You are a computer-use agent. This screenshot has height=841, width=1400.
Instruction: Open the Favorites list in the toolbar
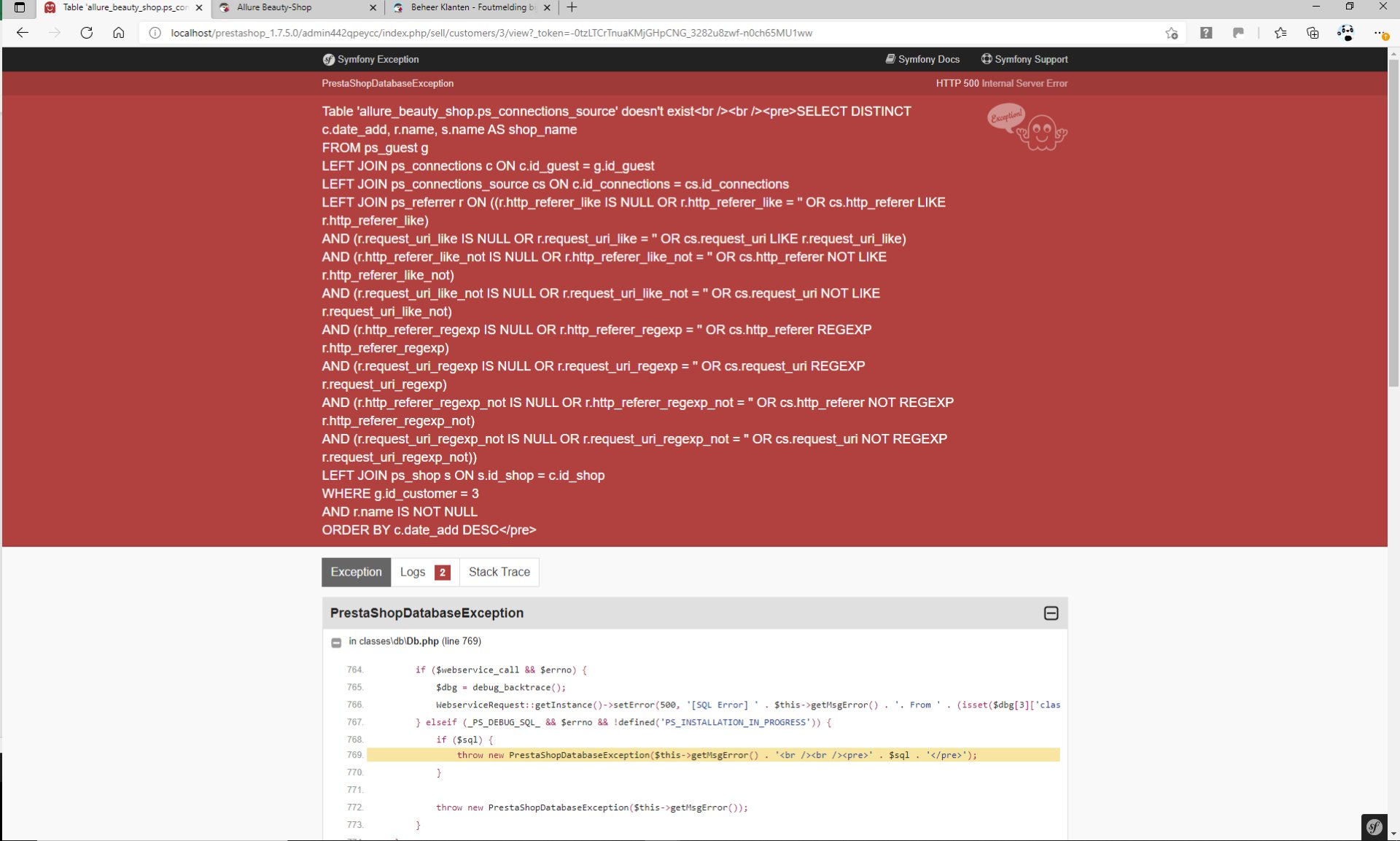[x=1280, y=33]
